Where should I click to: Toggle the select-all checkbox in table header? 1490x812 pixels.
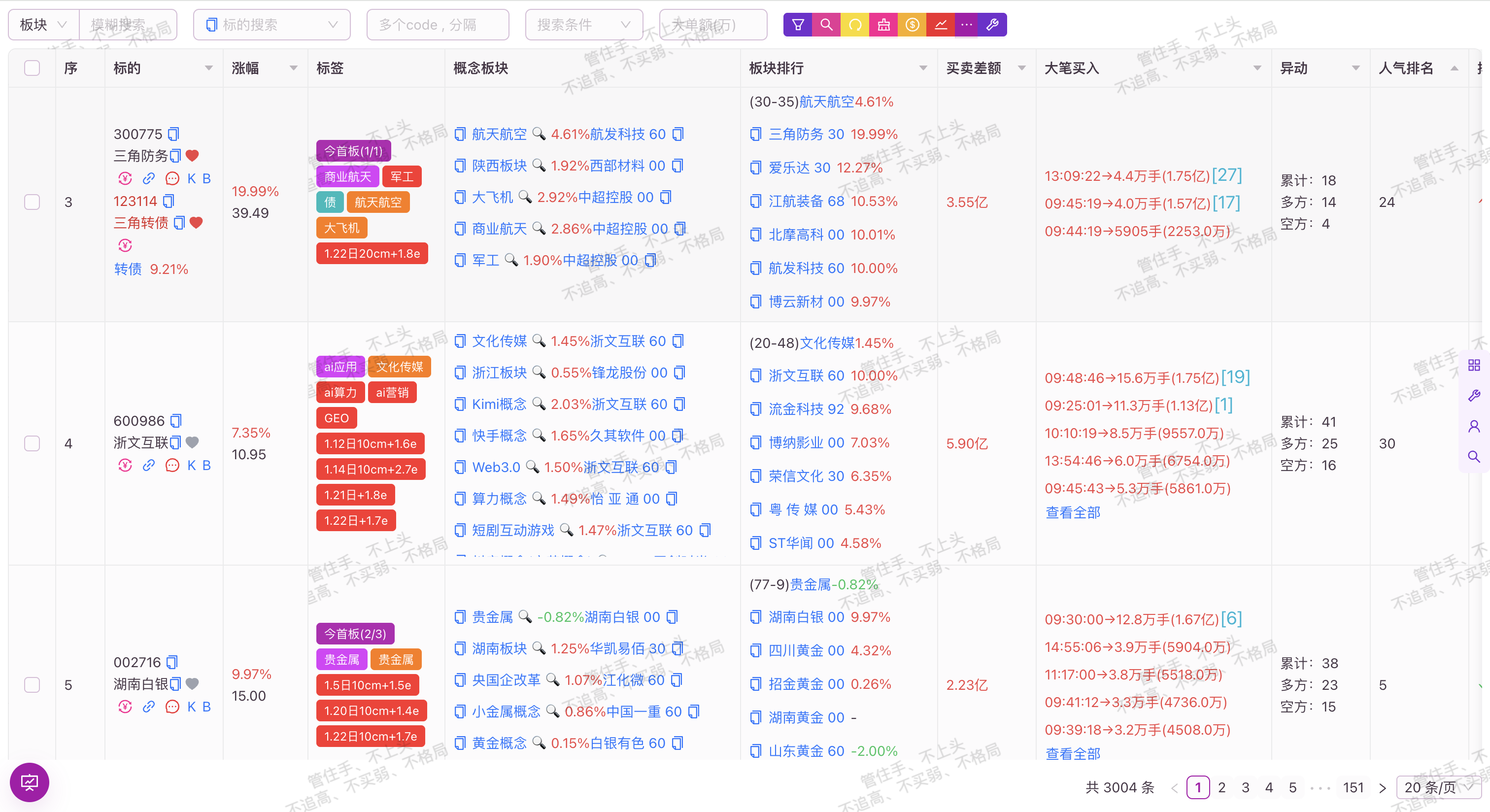click(x=33, y=68)
